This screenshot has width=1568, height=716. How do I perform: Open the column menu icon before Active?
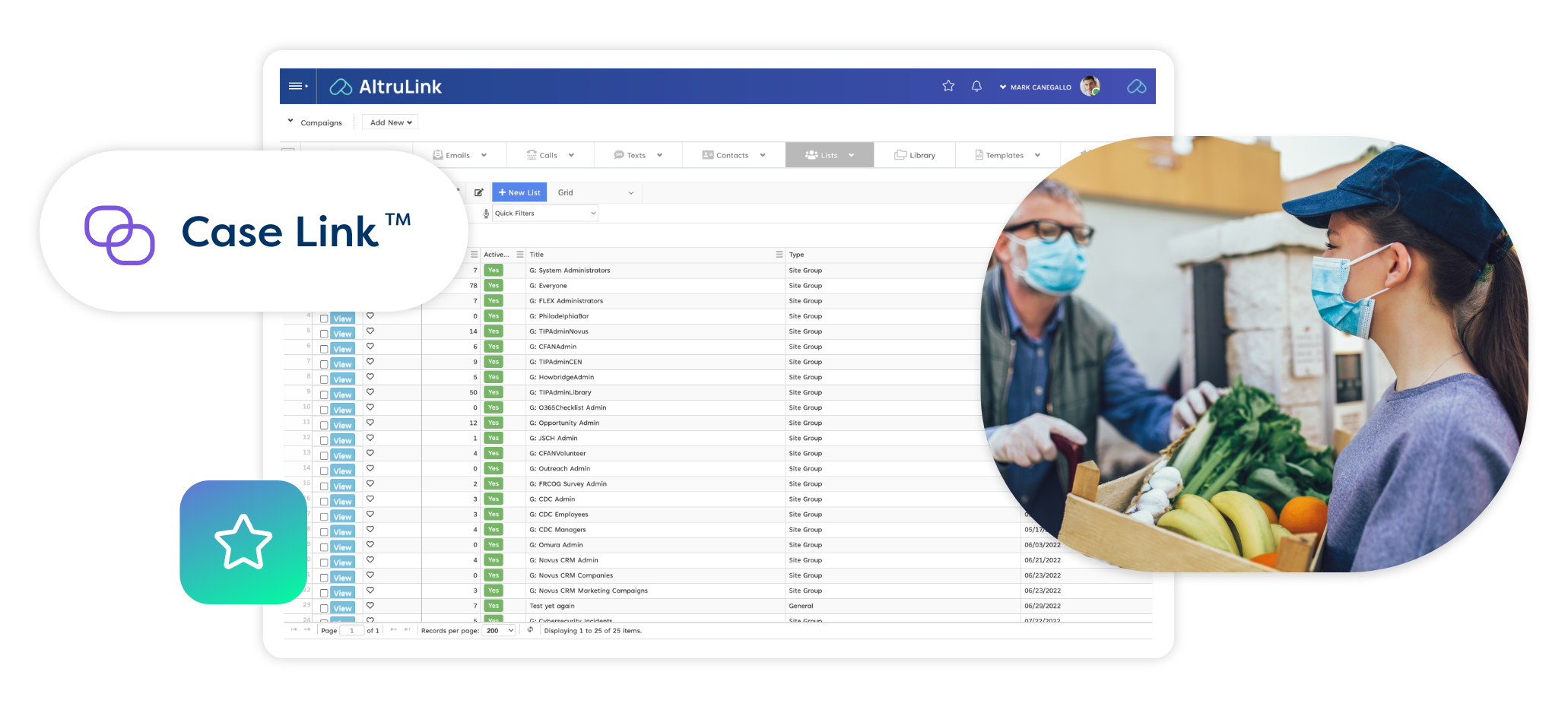coord(475,255)
